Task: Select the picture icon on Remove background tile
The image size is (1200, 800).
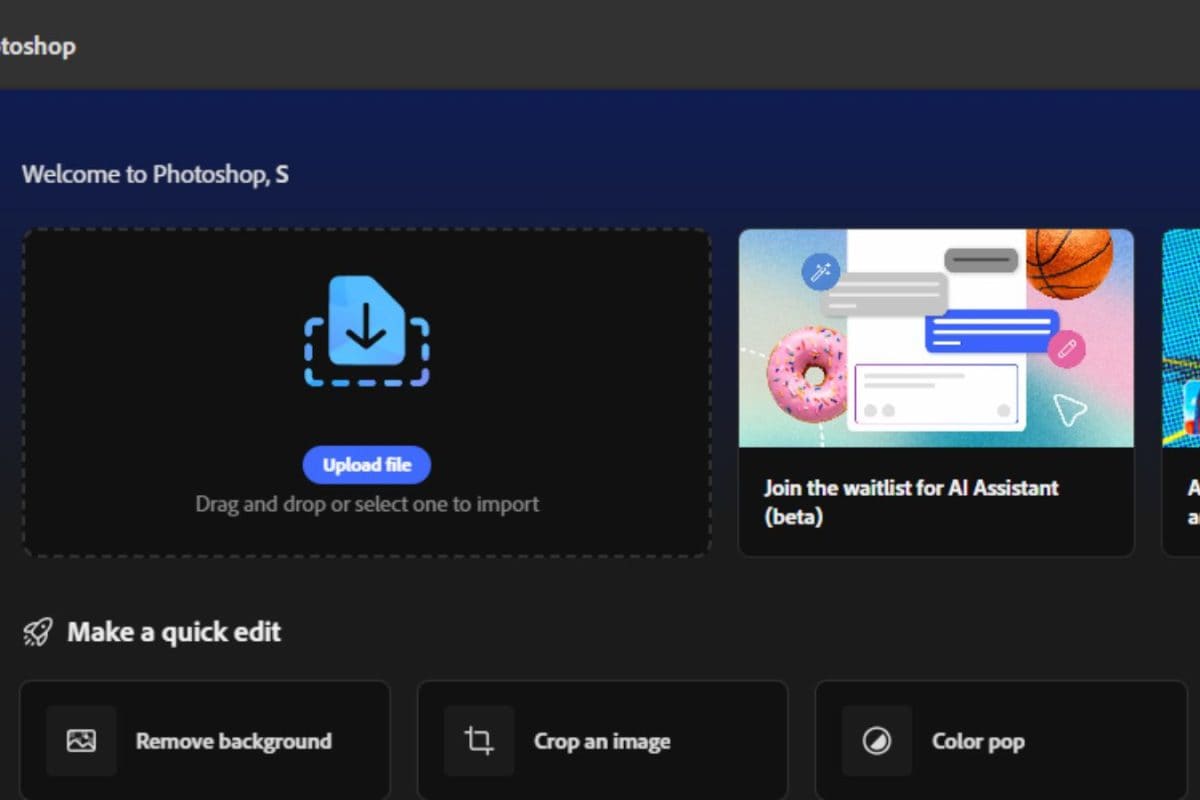Action: click(80, 741)
